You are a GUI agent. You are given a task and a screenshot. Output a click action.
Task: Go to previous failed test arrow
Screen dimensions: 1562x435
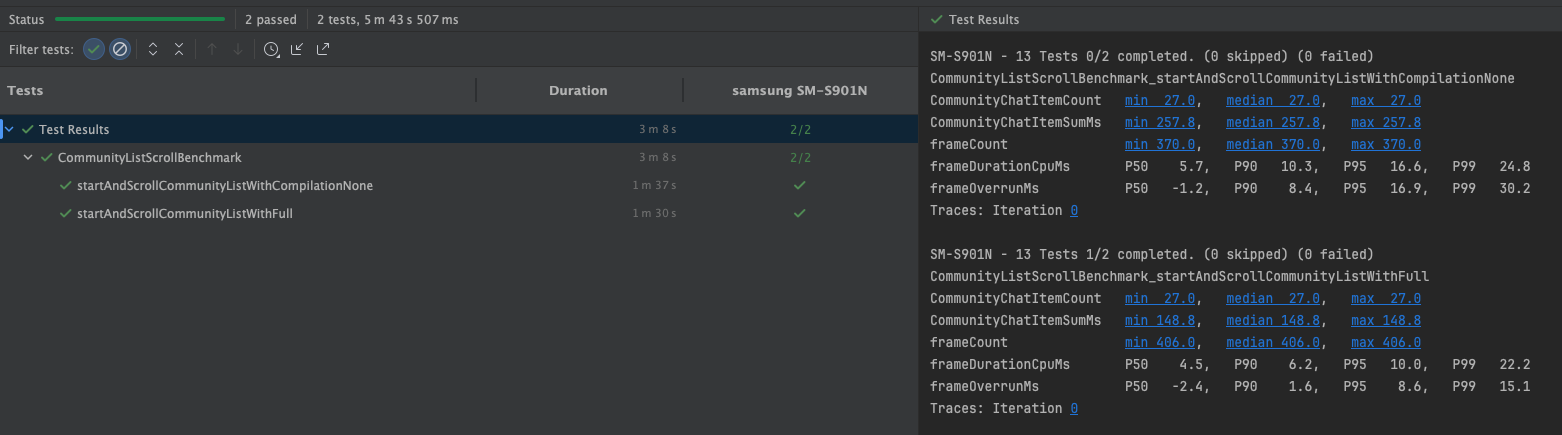[211, 49]
